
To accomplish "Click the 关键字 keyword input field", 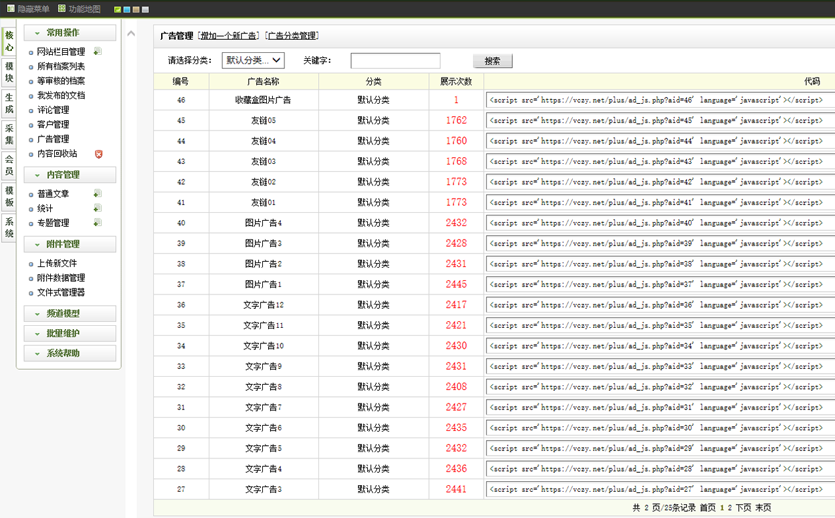I will tap(395, 61).
